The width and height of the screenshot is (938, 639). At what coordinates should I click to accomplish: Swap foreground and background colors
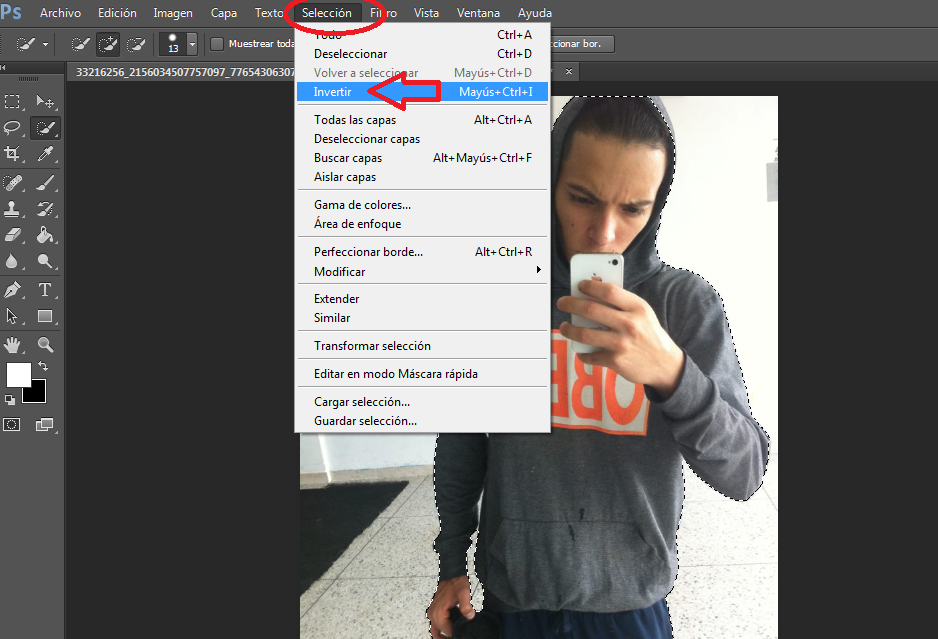[42, 366]
